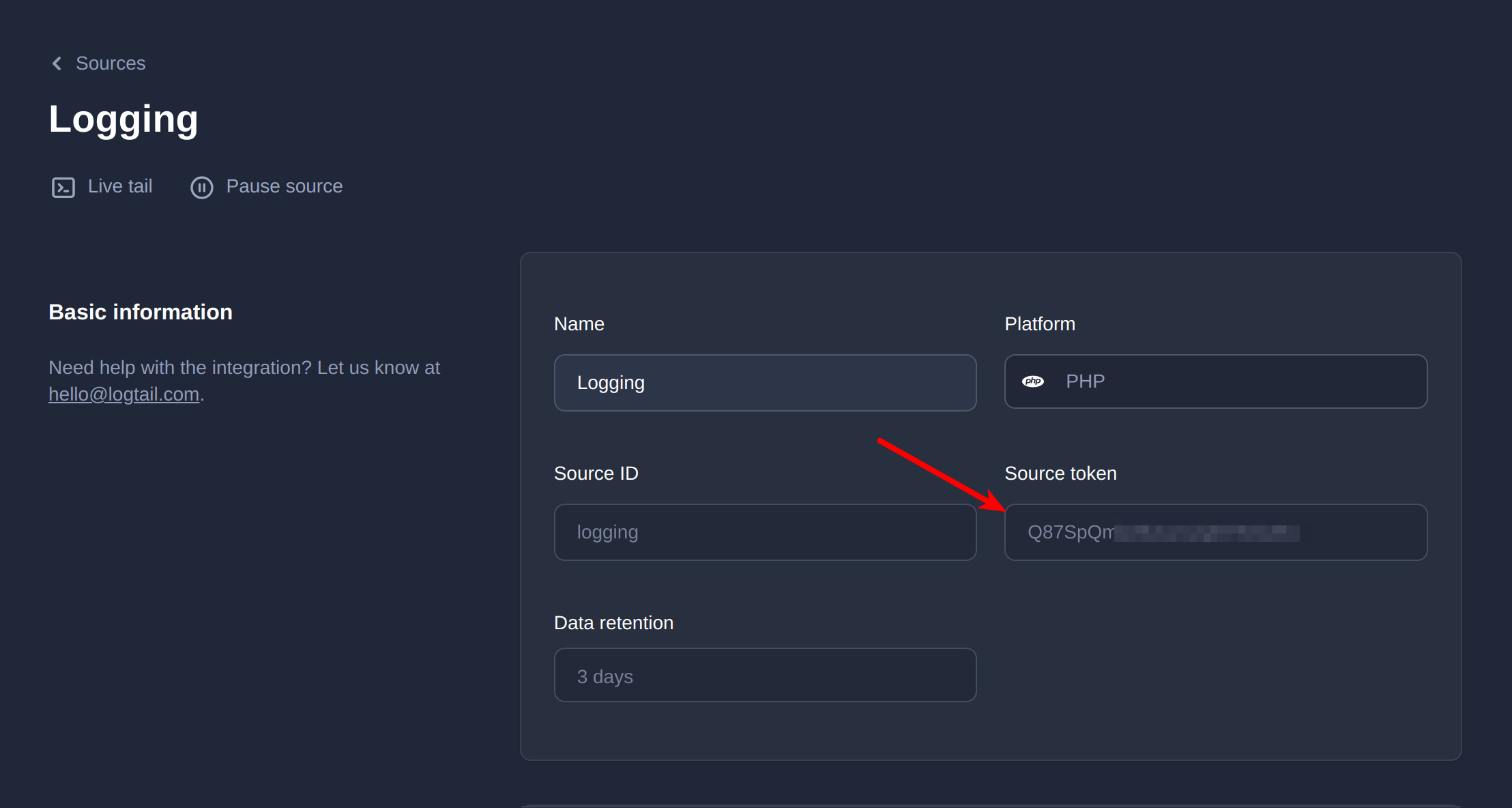Click the pause-circle icon beside Pause source
Screen dimensions: 1512x808
point(202,187)
